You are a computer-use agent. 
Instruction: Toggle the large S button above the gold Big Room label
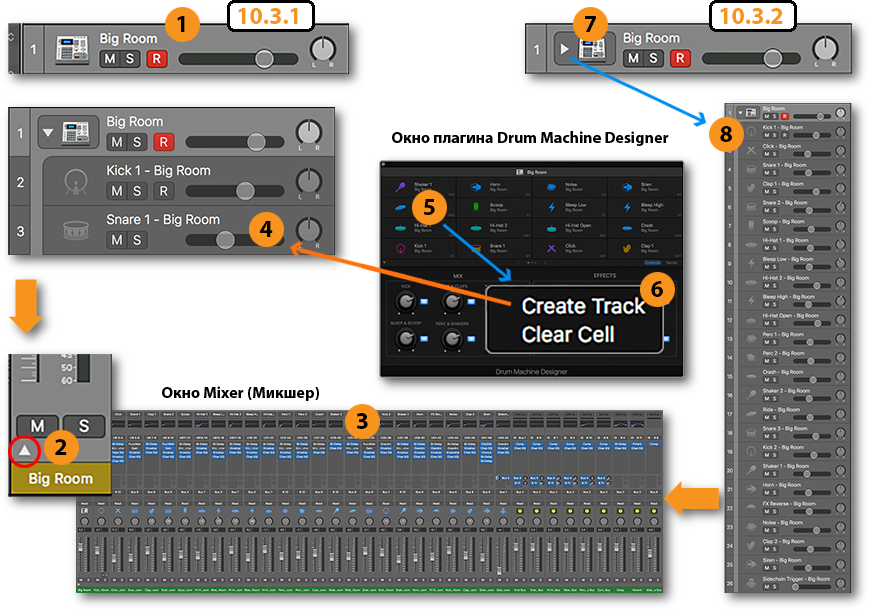(x=84, y=426)
